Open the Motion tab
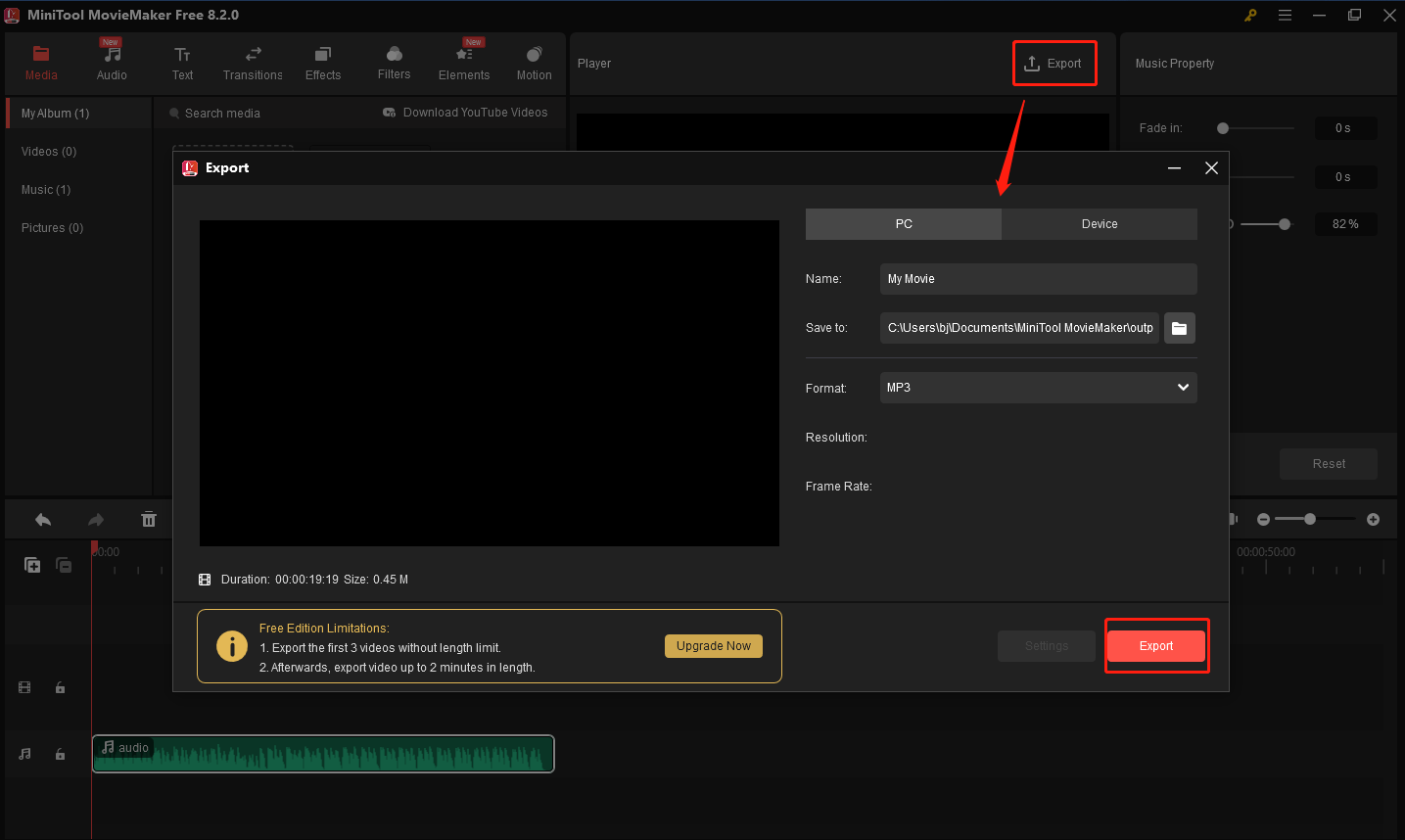The image size is (1405, 840). [x=534, y=64]
